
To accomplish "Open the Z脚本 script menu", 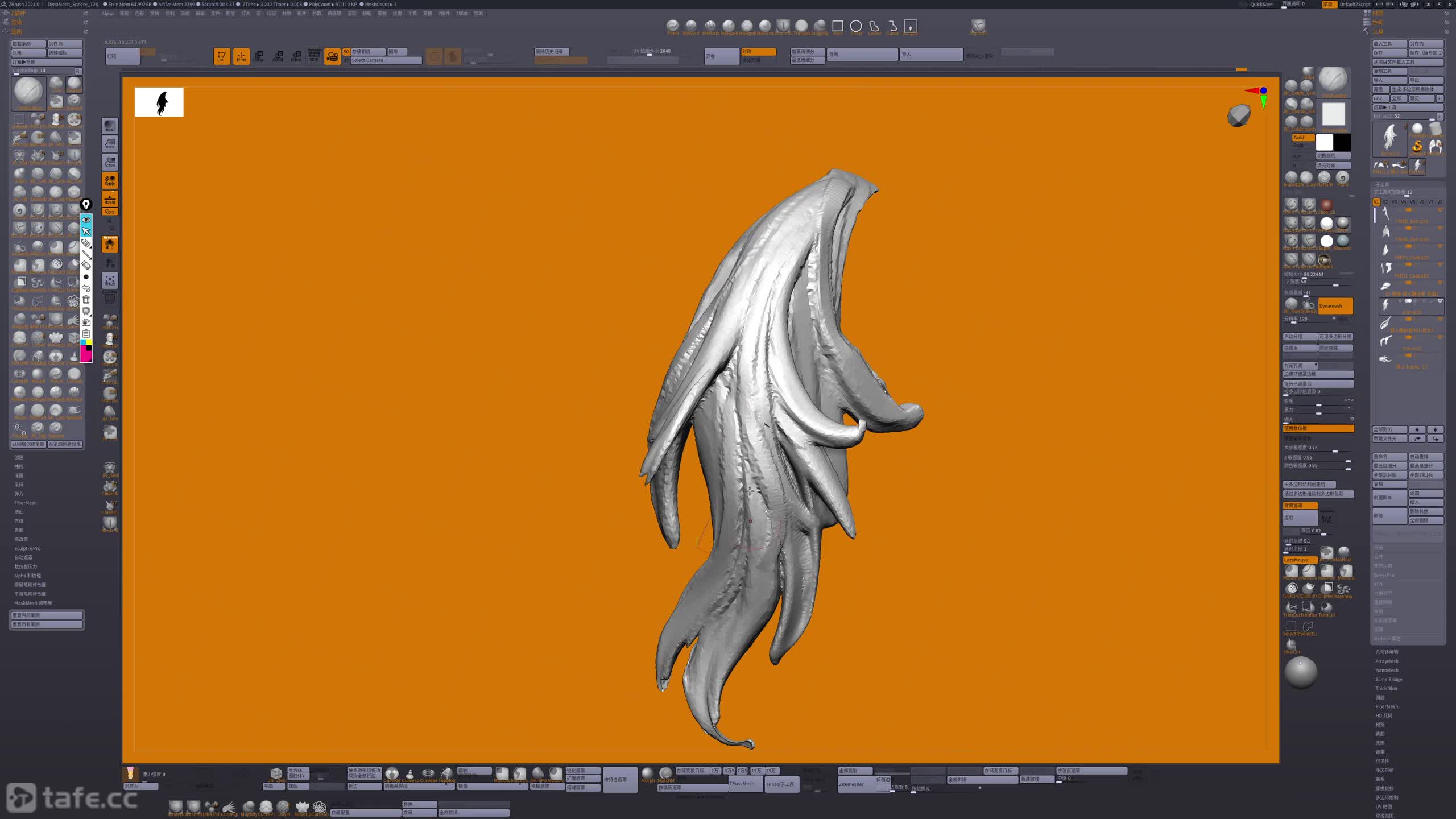I will pyautogui.click(x=462, y=14).
